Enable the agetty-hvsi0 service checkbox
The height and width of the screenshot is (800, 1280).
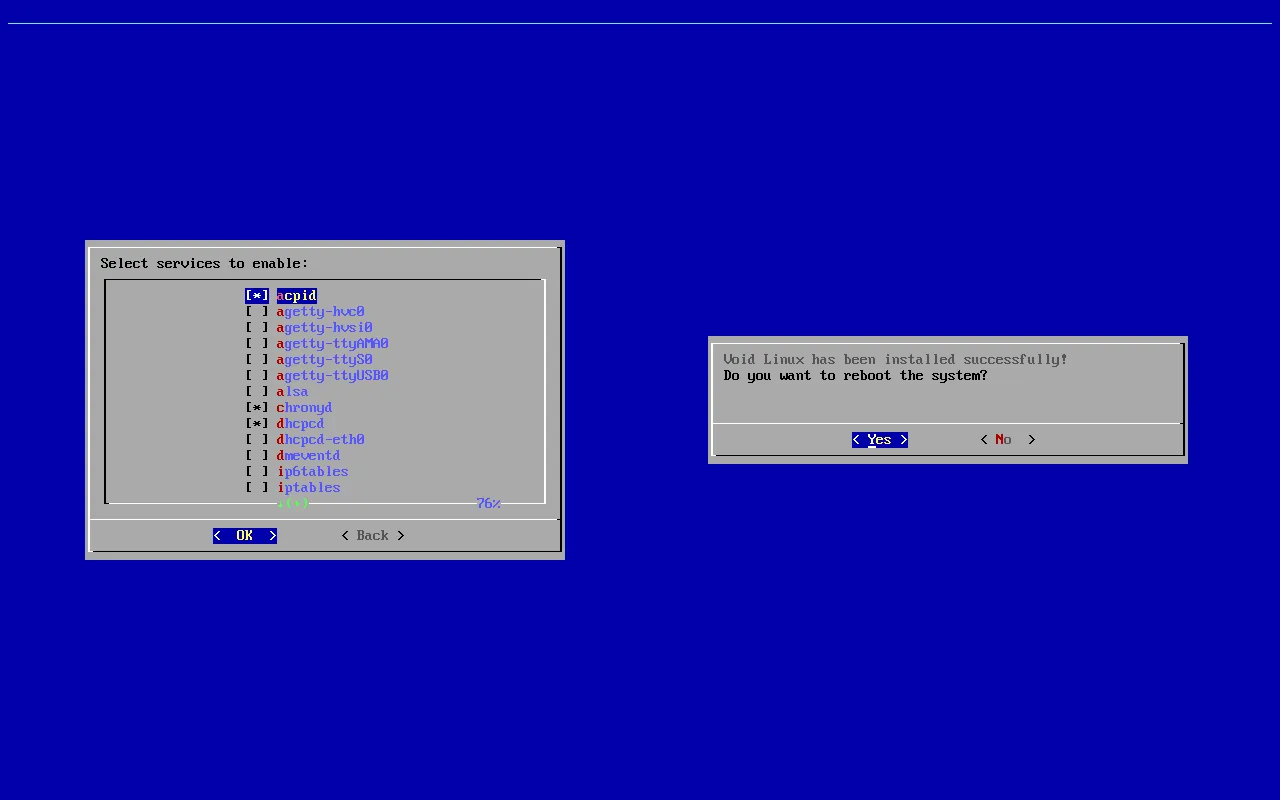tap(257, 328)
